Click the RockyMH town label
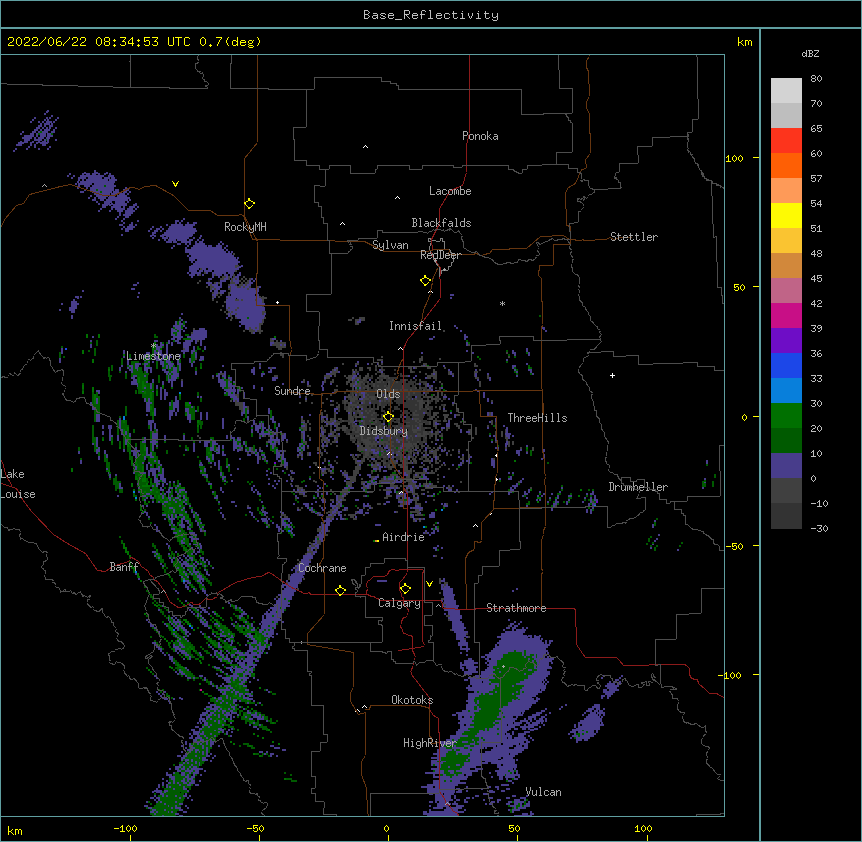Screen dimensions: 862x842 (245, 227)
